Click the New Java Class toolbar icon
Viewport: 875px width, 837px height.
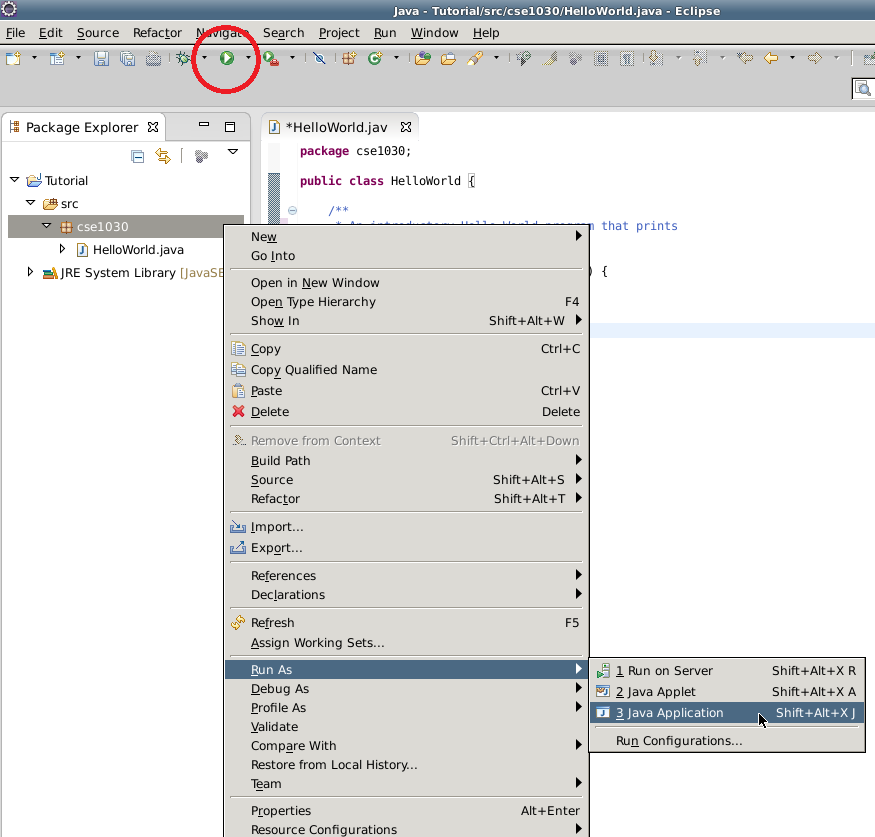click(x=375, y=58)
